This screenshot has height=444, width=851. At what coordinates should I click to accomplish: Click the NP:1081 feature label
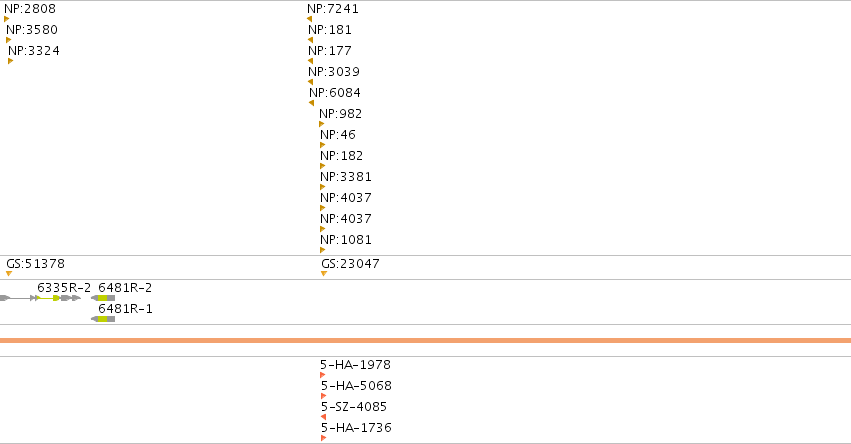click(346, 240)
